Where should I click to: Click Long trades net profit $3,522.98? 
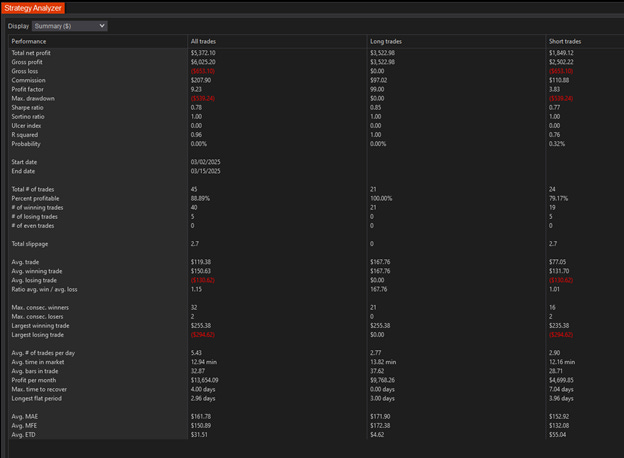[382, 53]
